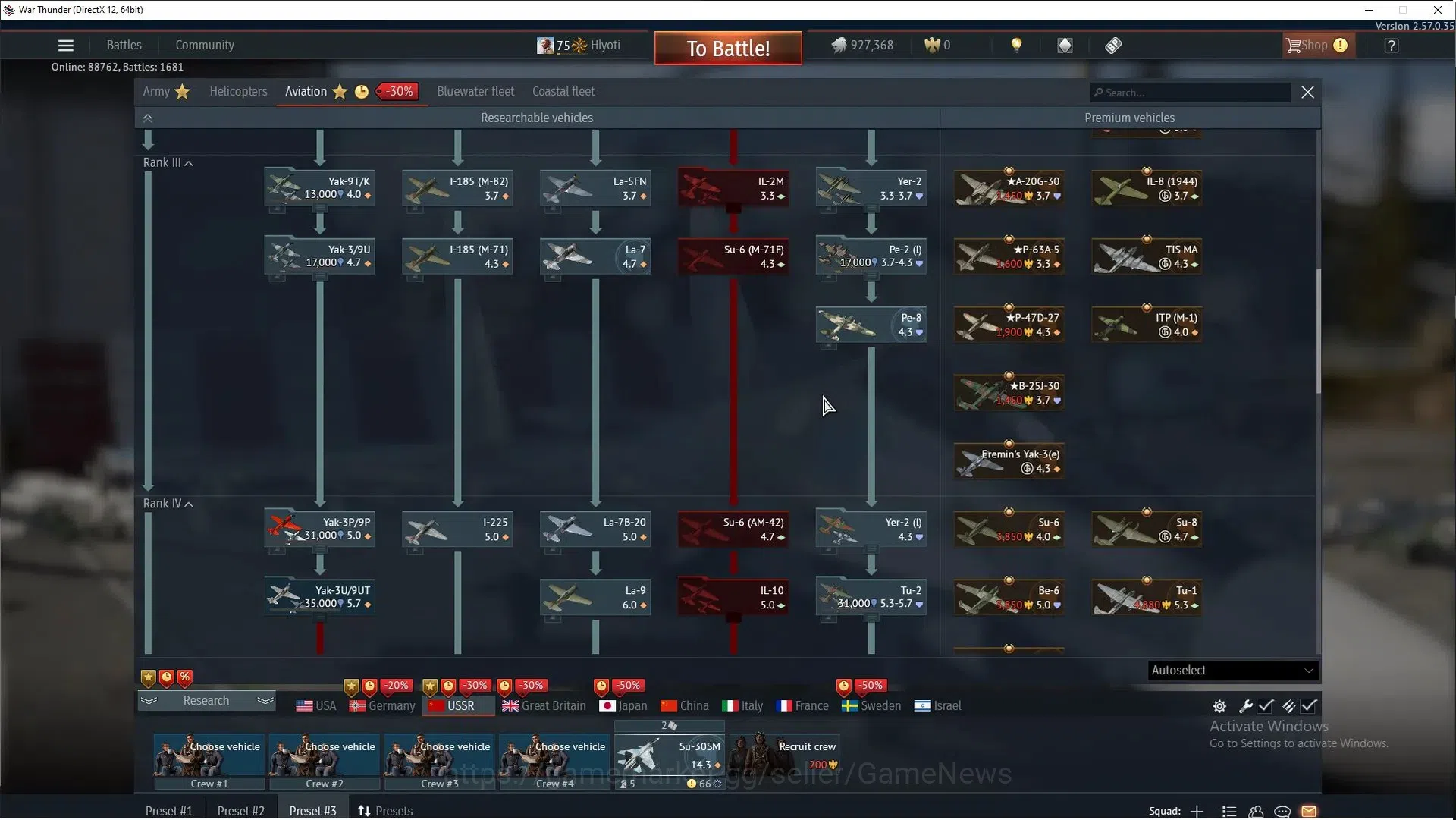Click the Silver Lions currency icon

coord(839,46)
